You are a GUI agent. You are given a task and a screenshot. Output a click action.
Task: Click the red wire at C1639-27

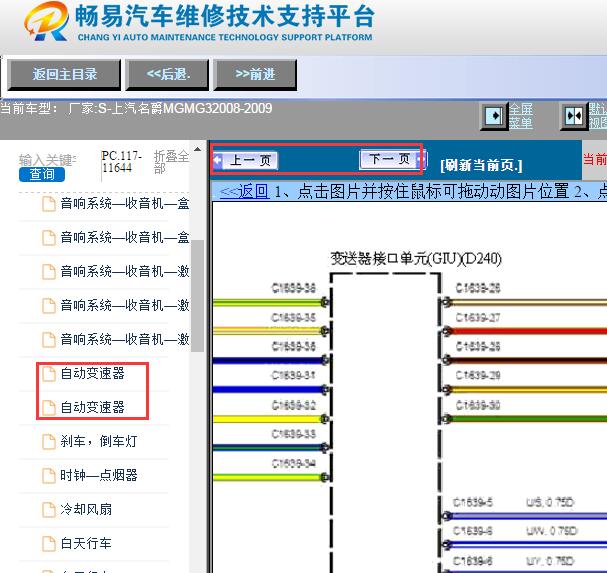click(526, 331)
